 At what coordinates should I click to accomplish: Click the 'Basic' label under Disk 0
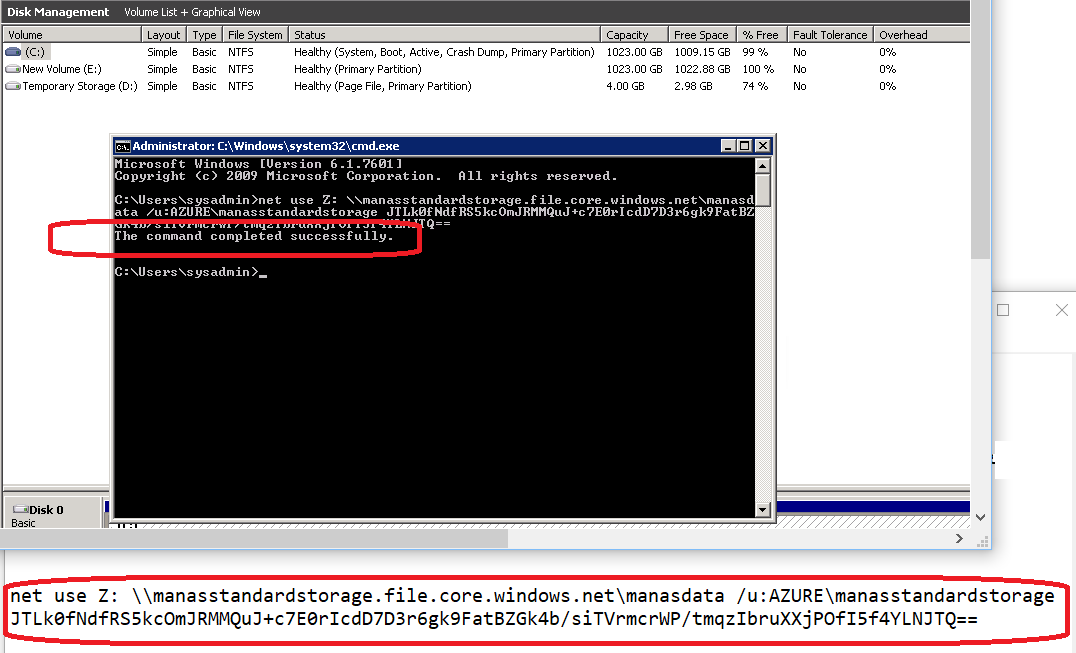23,523
